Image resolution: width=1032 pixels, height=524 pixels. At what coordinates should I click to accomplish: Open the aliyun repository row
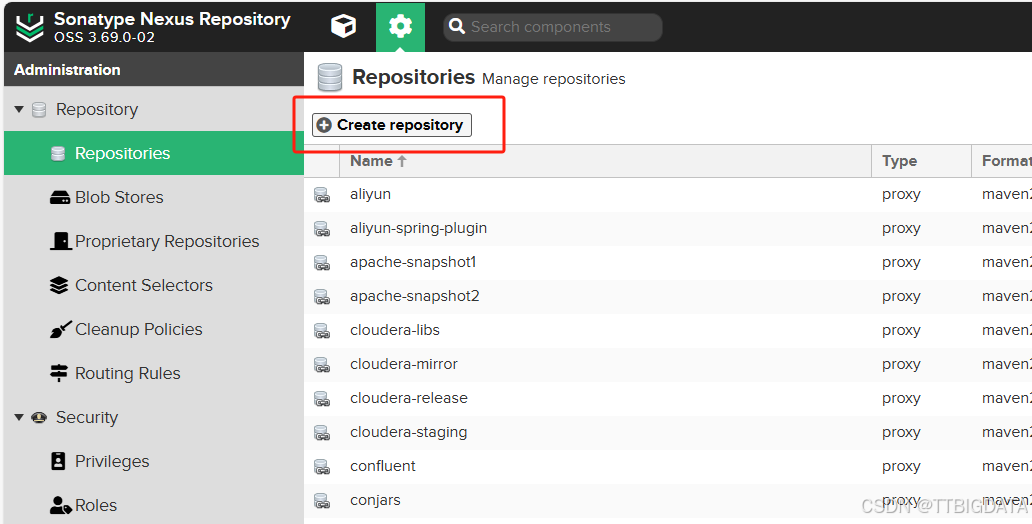pos(668,194)
